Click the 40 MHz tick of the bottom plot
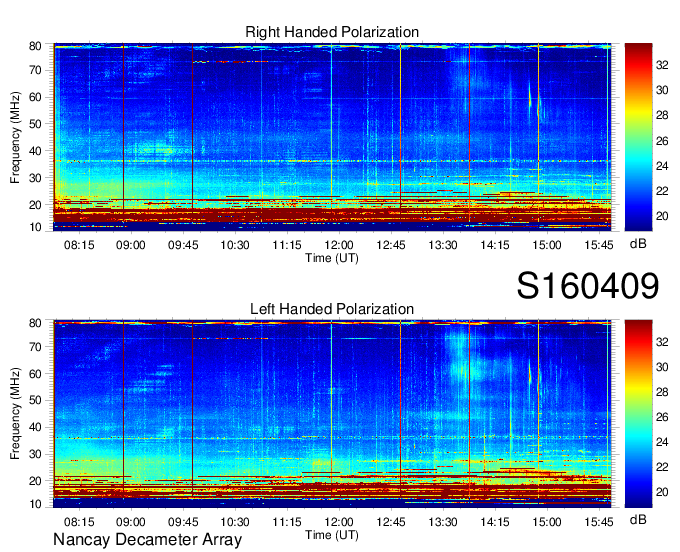 (x=35, y=427)
